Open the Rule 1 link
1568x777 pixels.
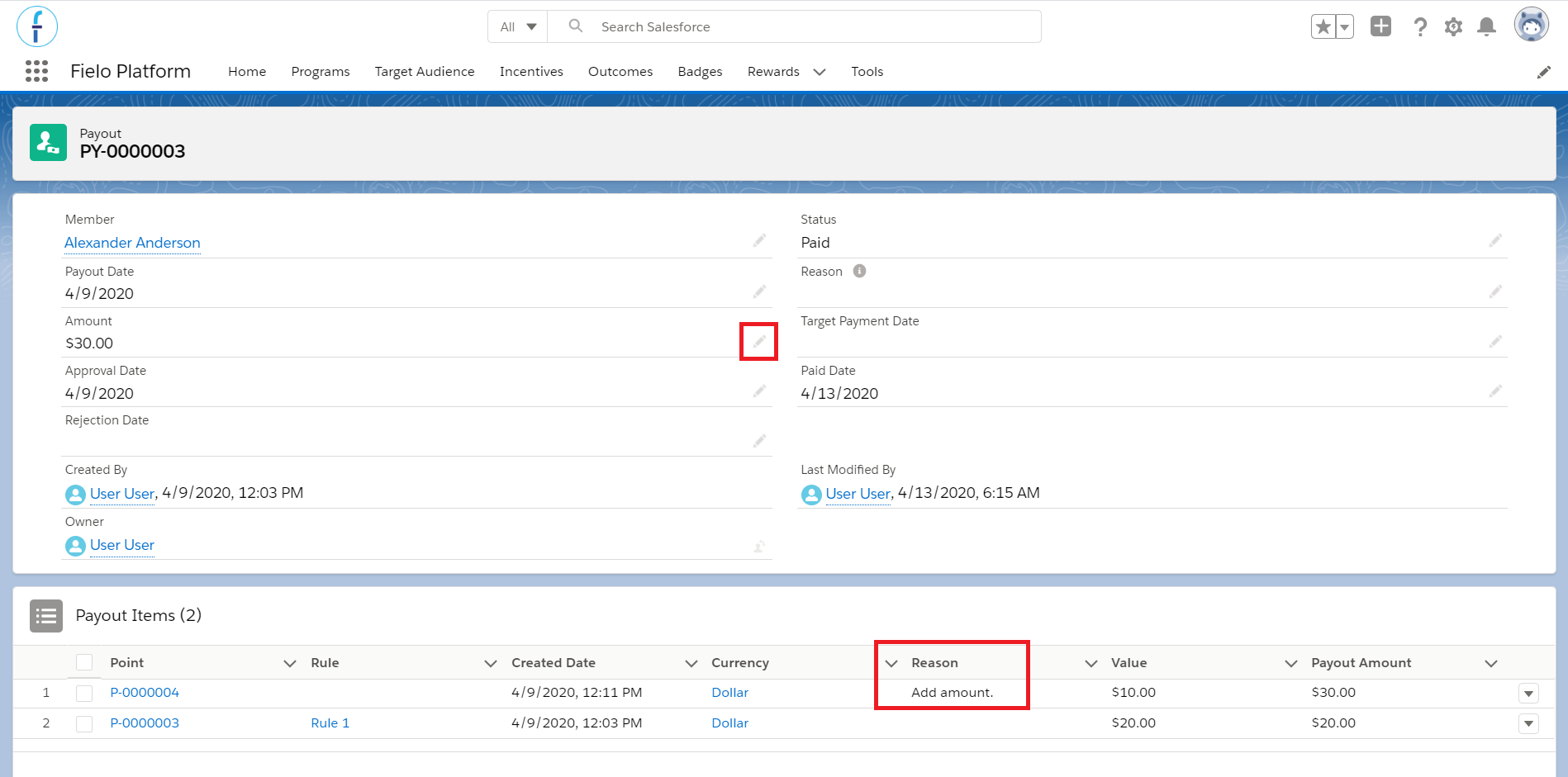coord(330,723)
